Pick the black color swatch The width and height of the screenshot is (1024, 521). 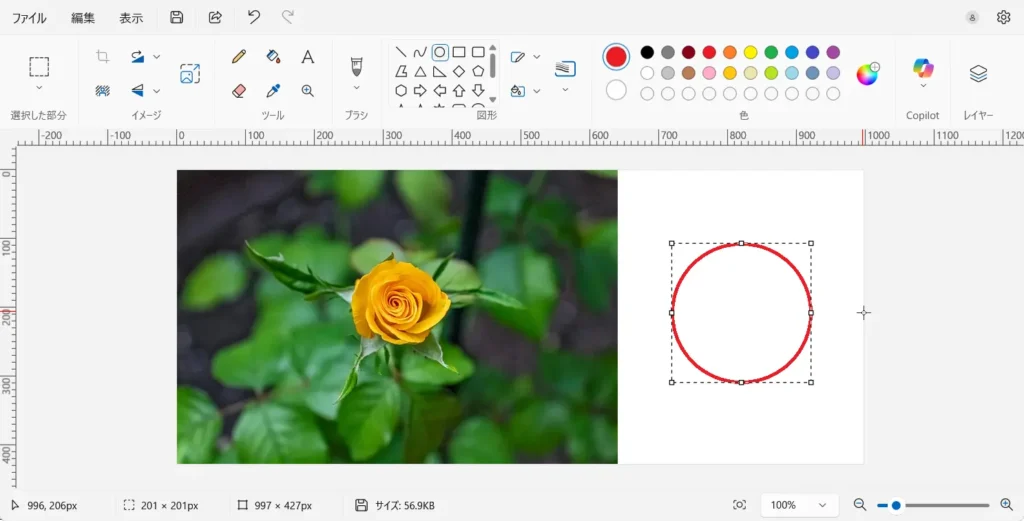(x=647, y=52)
